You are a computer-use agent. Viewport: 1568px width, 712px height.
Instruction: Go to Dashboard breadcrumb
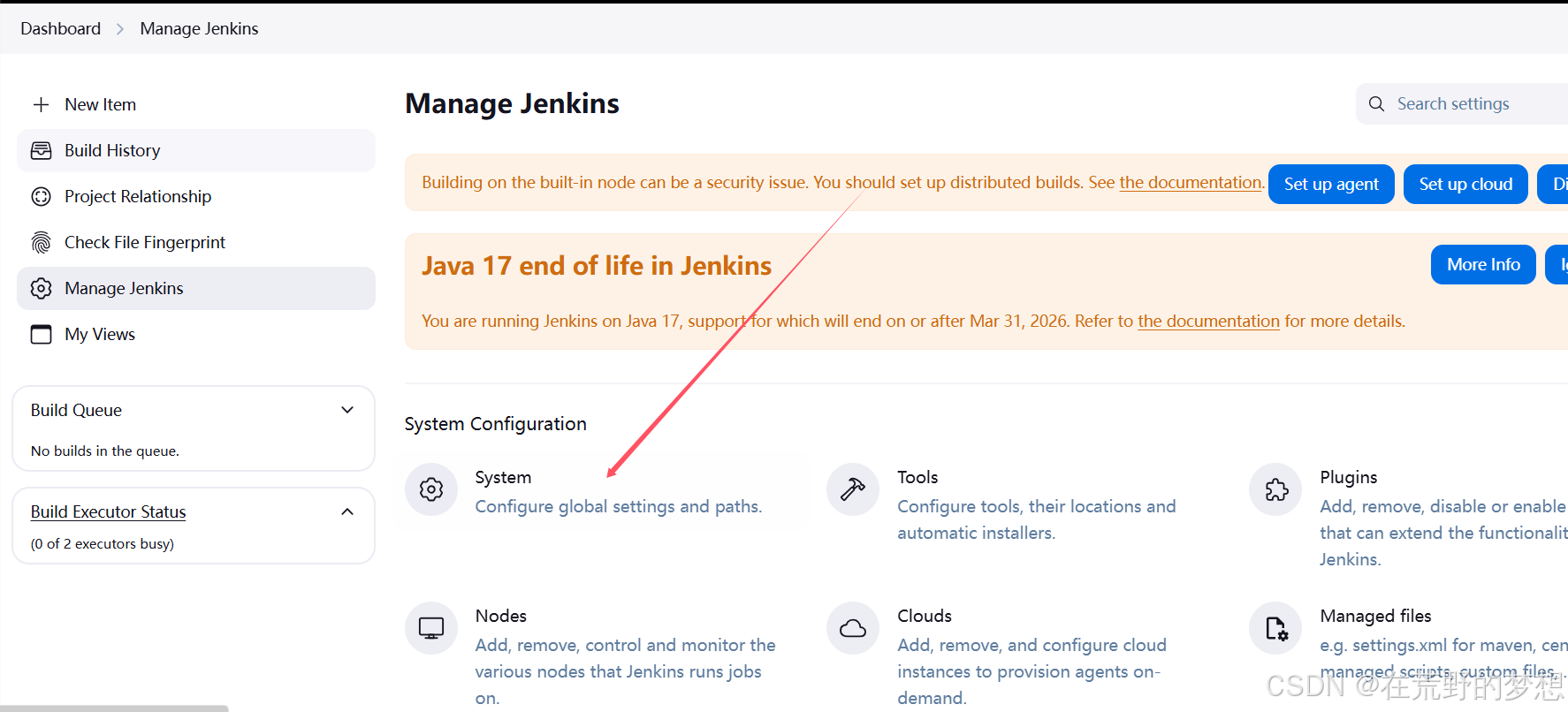coord(61,28)
